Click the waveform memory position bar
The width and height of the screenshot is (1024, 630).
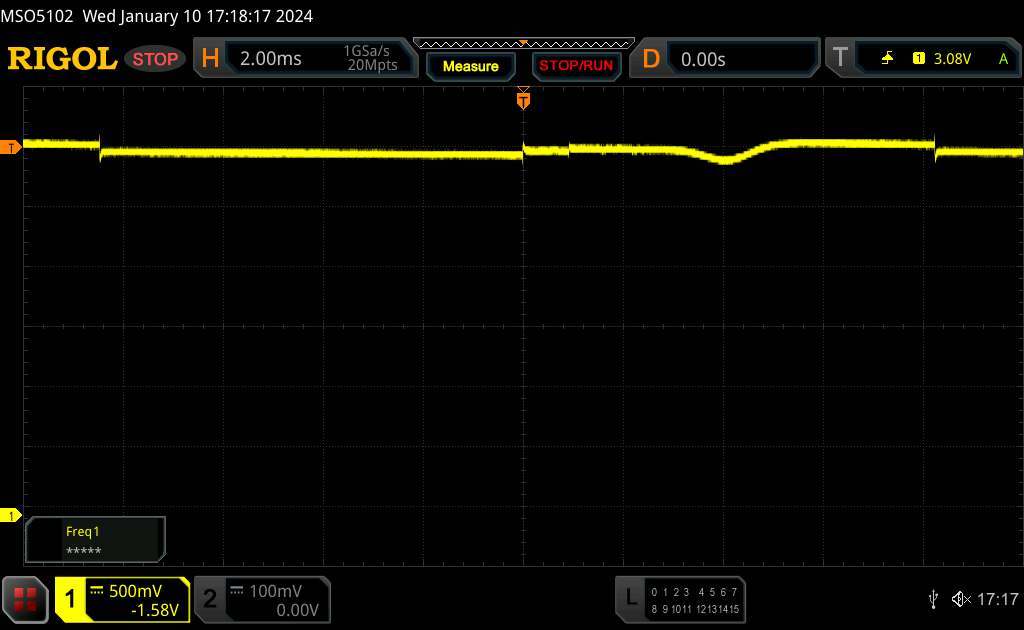523,43
